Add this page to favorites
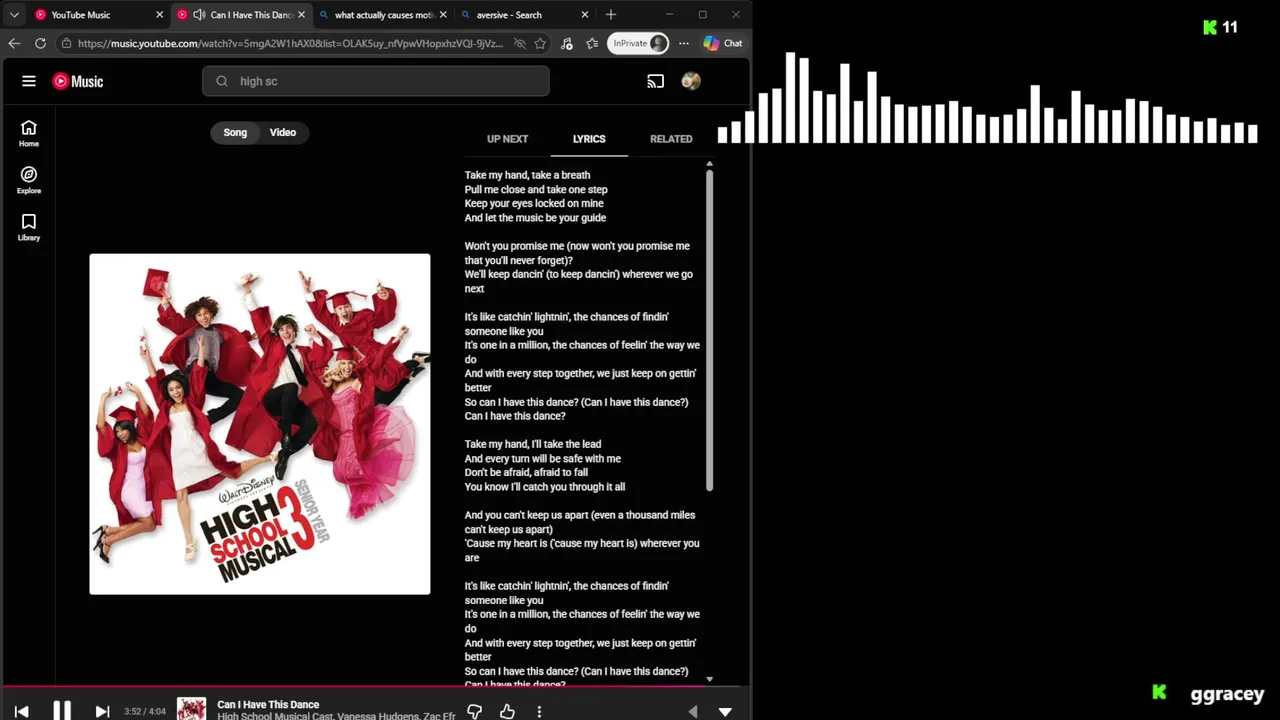1280x720 pixels. [x=540, y=43]
